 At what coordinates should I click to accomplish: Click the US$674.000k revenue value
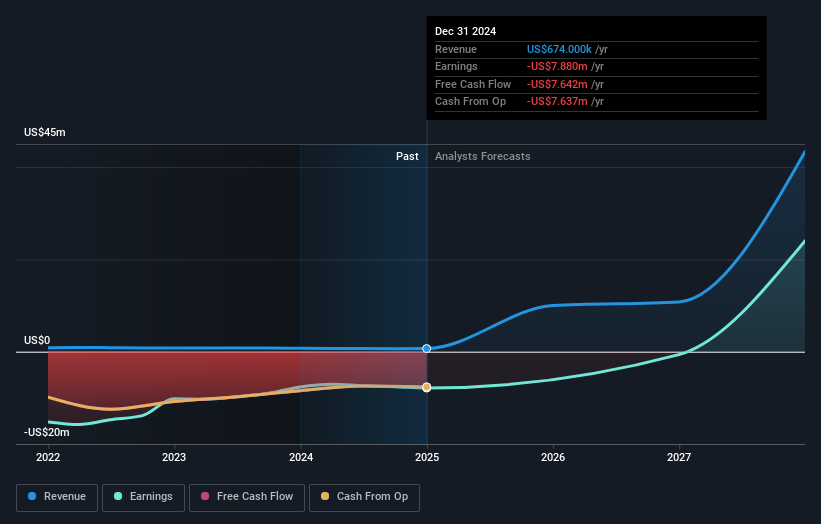pyautogui.click(x=559, y=49)
